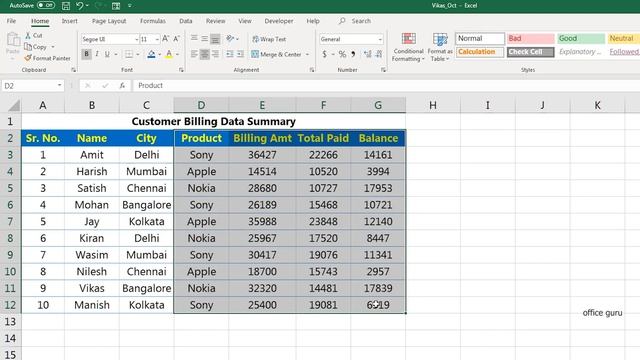This screenshot has height=360, width=640.
Task: Click the Align Left icon
Action: [x=194, y=54]
